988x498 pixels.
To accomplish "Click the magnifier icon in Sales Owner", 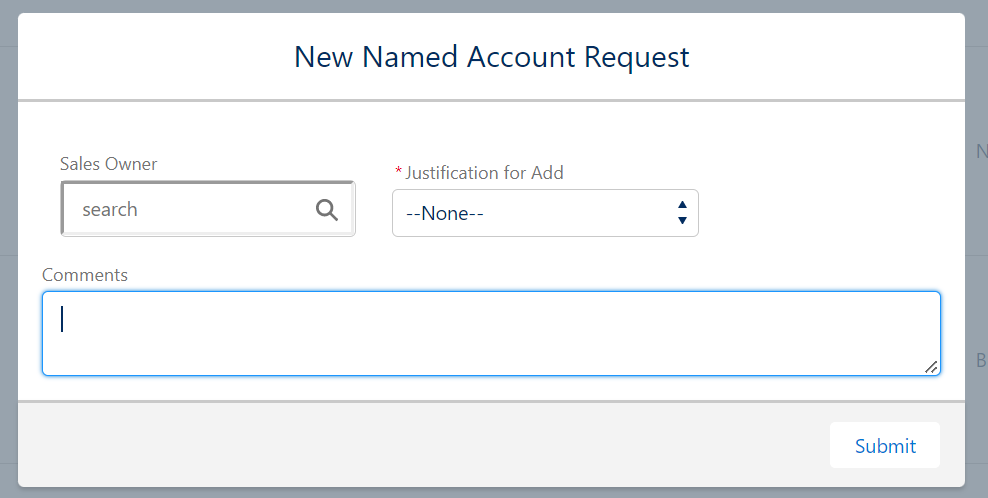I will [327, 209].
